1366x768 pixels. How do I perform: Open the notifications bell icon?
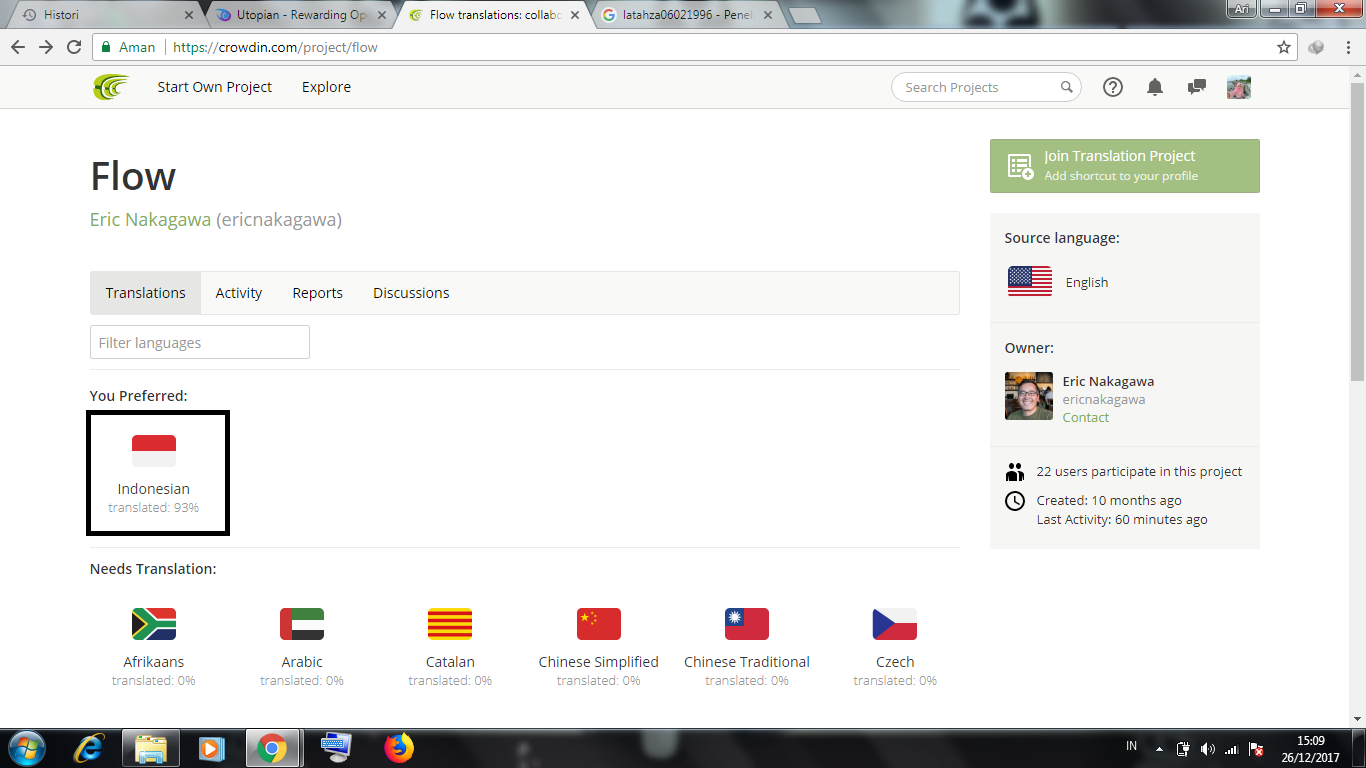coord(1155,87)
